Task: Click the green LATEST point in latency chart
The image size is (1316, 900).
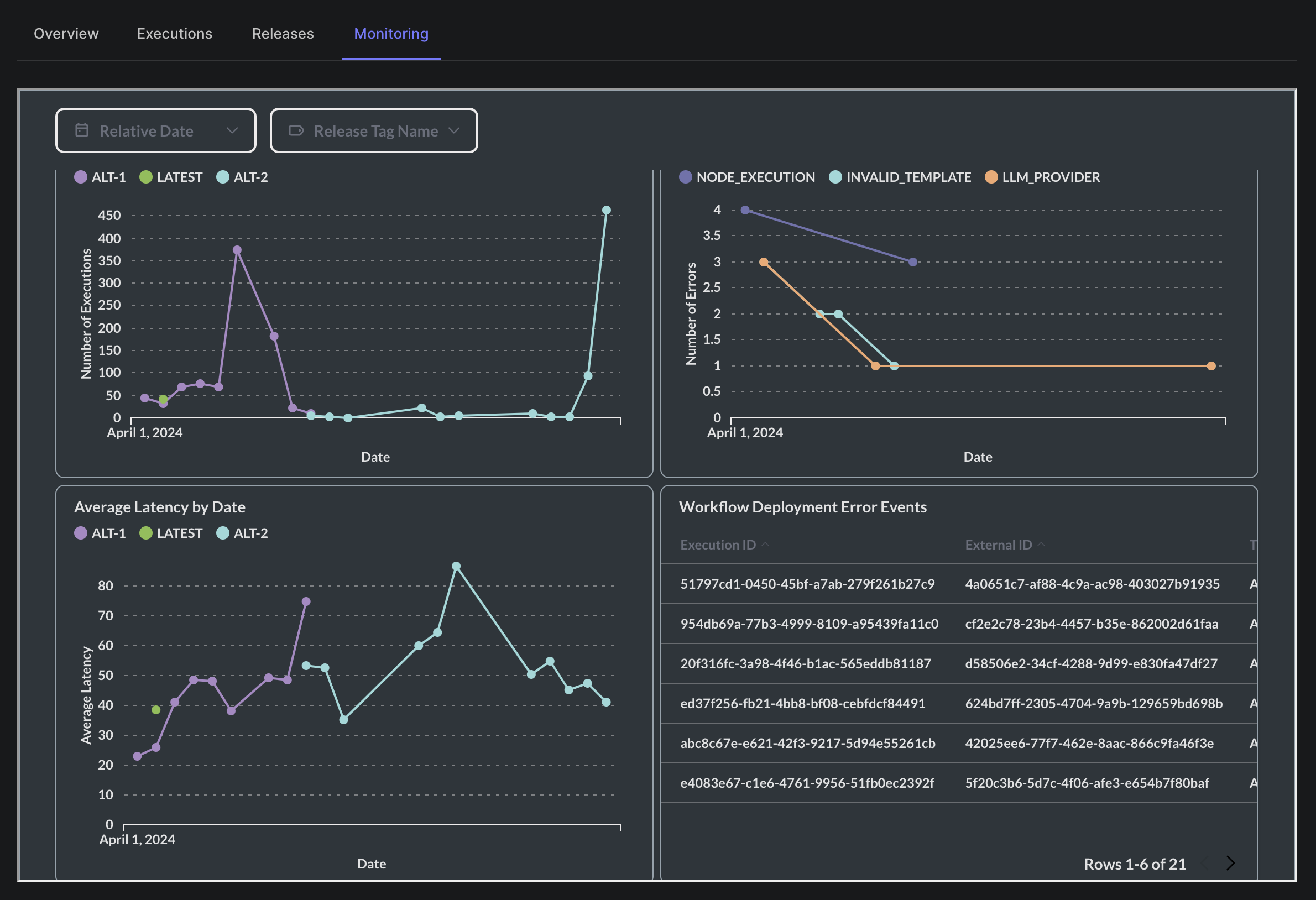Action: (x=156, y=710)
